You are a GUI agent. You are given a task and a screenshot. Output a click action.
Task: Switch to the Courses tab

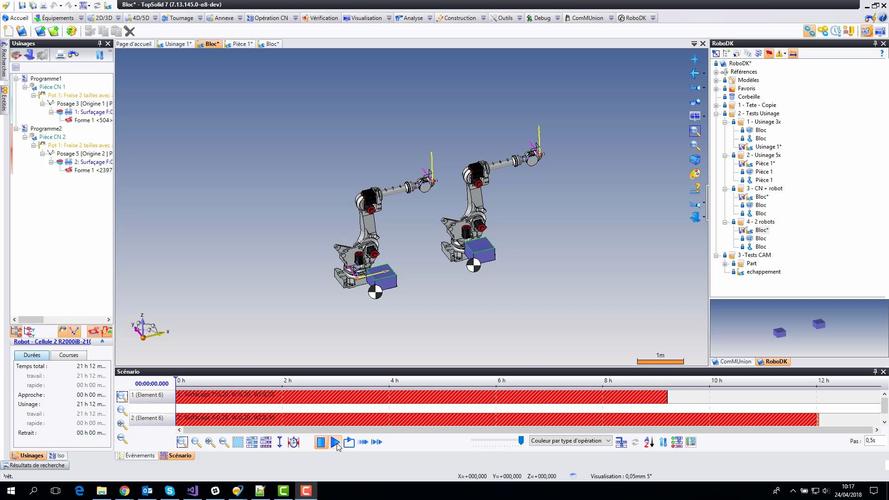pos(69,355)
